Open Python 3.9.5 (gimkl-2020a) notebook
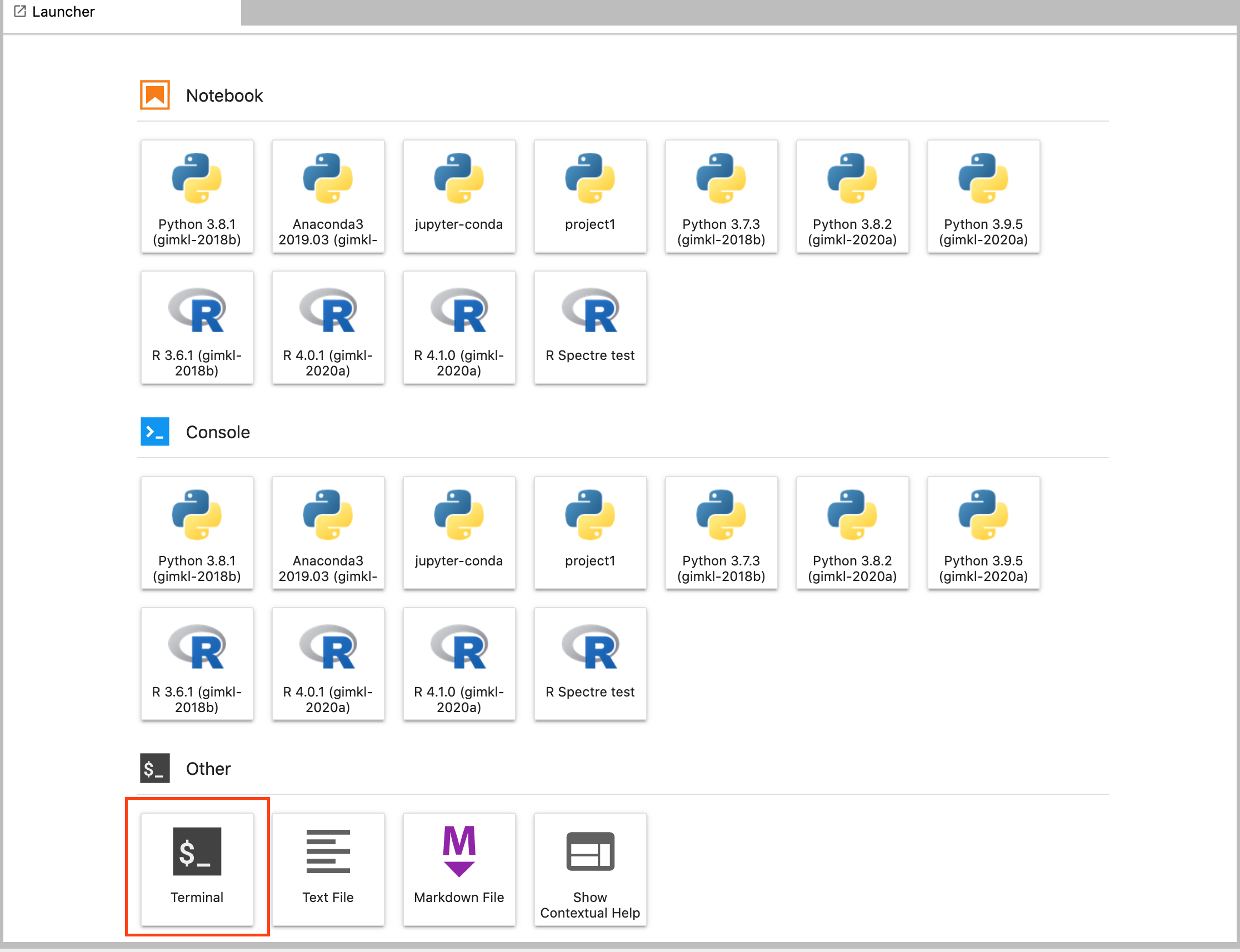The width and height of the screenshot is (1240, 952). pyautogui.click(x=983, y=196)
